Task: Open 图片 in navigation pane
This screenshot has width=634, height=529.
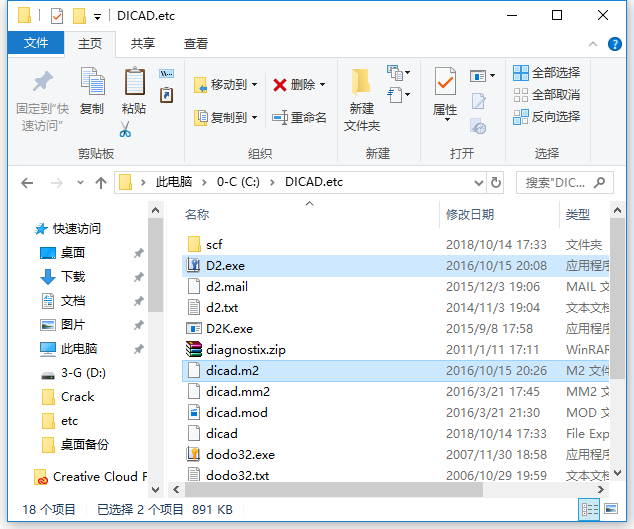Action: click(x=73, y=325)
